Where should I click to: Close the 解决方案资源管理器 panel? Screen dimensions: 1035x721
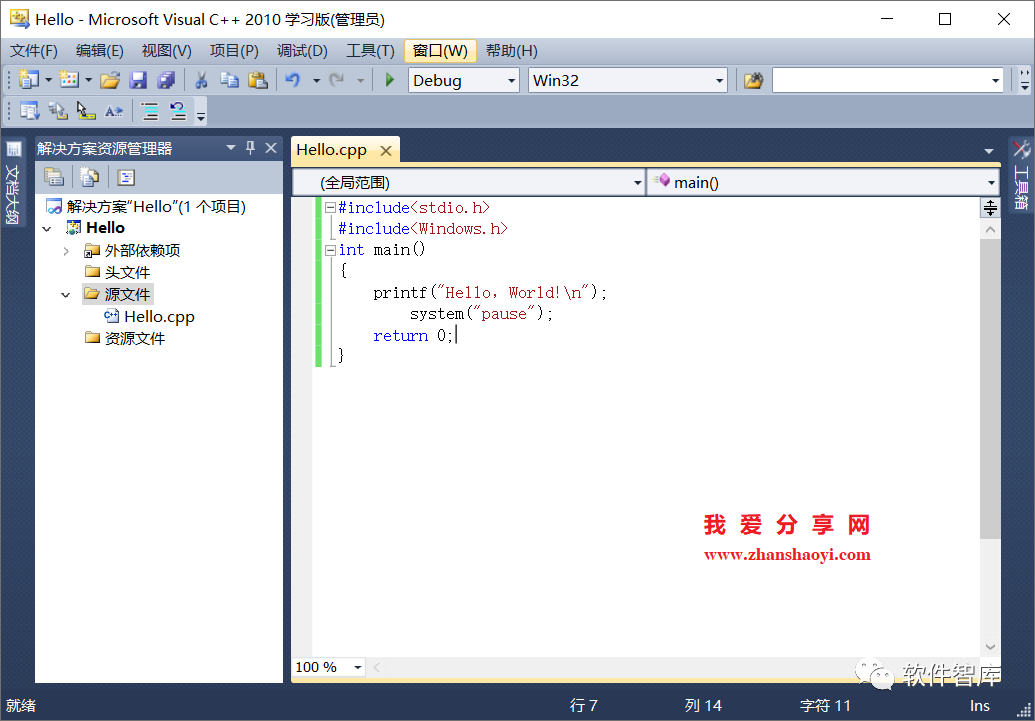[271, 148]
